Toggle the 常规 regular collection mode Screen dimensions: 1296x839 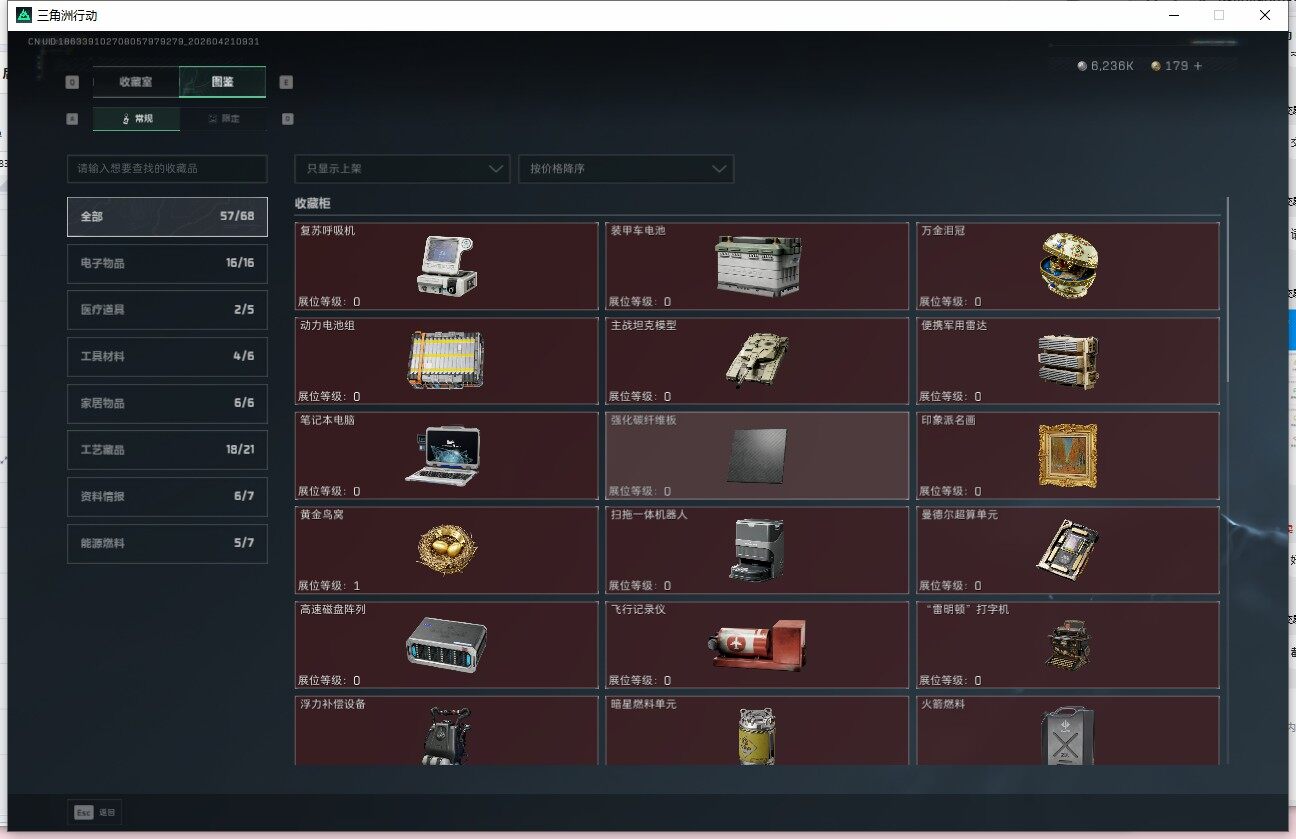pos(137,119)
